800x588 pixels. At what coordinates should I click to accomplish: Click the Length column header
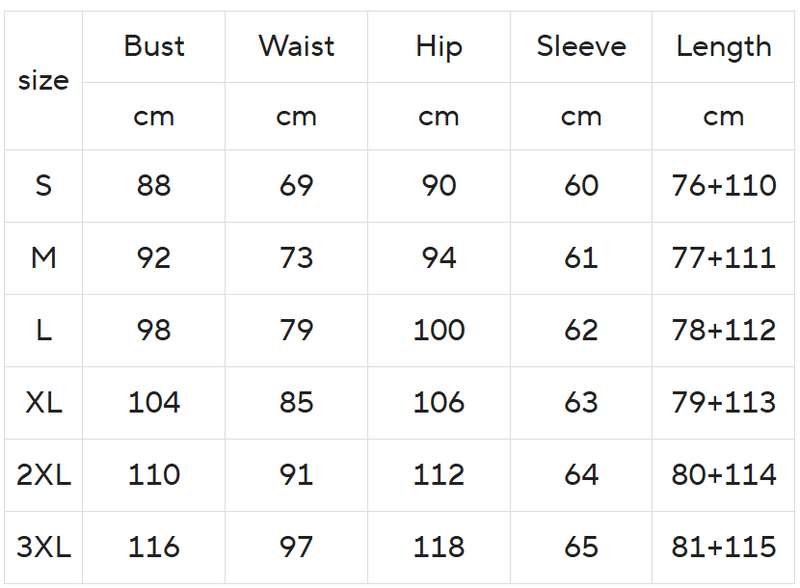723,46
